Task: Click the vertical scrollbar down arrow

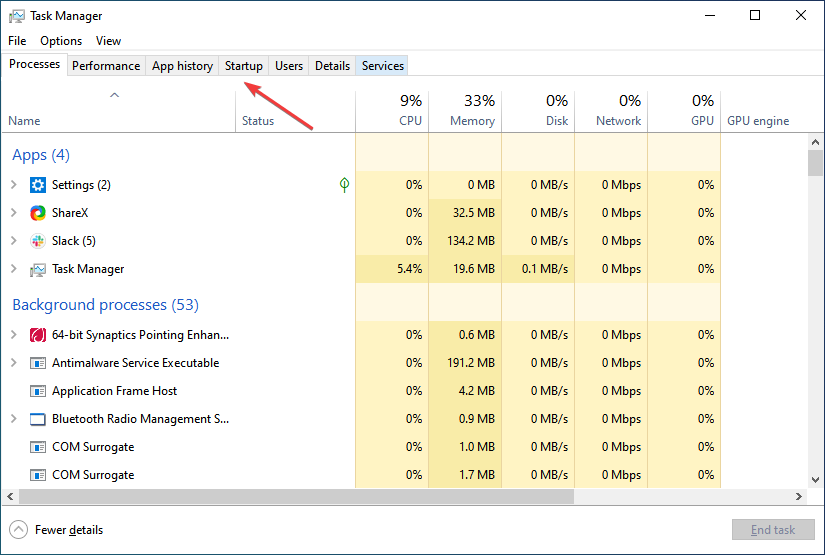Action: tap(815, 480)
